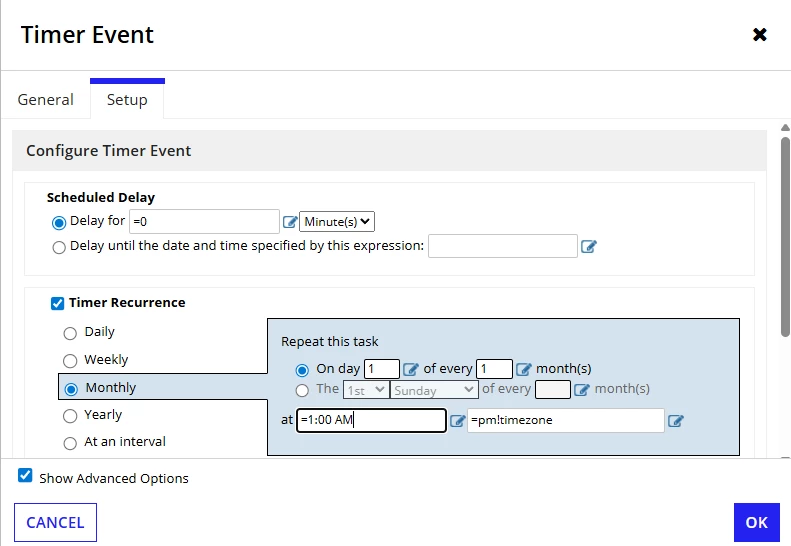The image size is (791, 546).
Task: Toggle Show Advanced Options checkbox
Action: (x=25, y=475)
